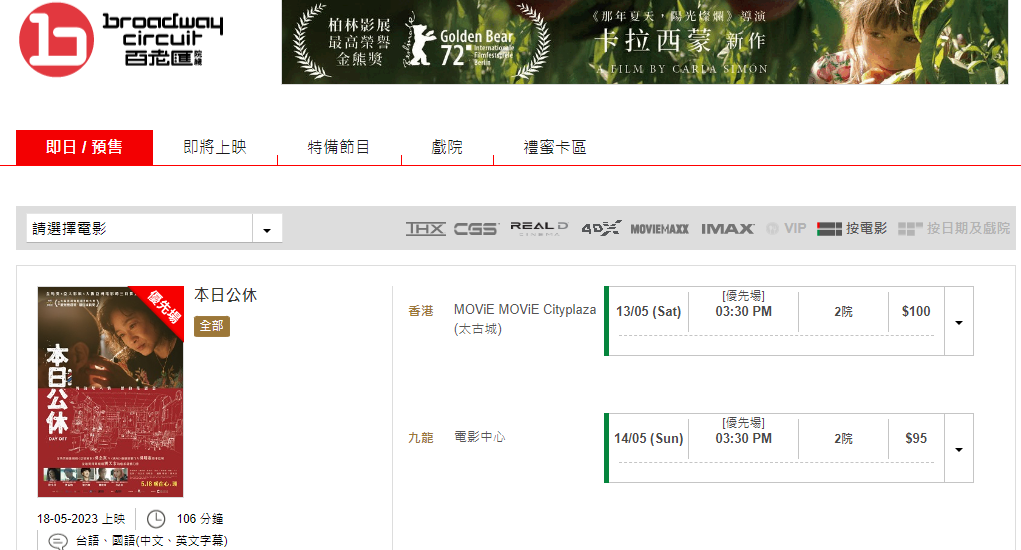
Task: Switch to the 即將上映 tab
Action: (215, 147)
